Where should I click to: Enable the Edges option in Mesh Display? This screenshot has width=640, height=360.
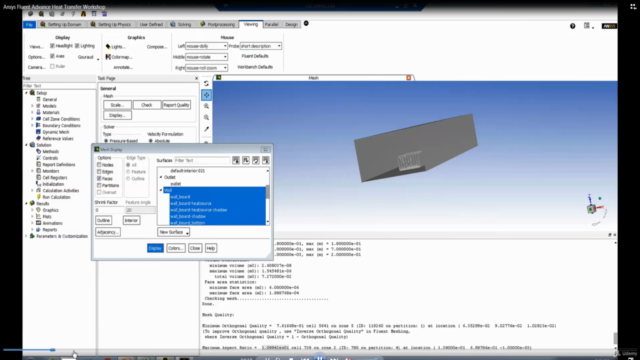[x=99, y=172]
